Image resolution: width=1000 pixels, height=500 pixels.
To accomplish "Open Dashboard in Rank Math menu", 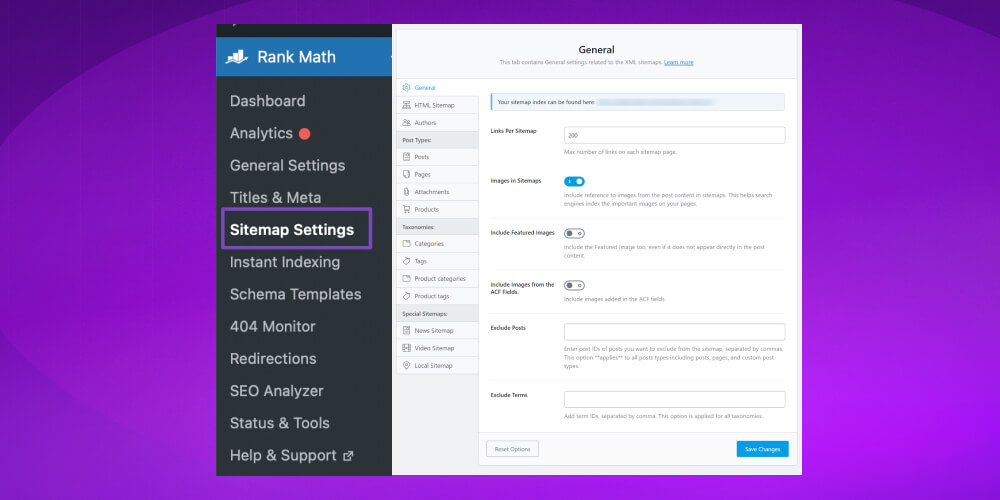I will 267,101.
